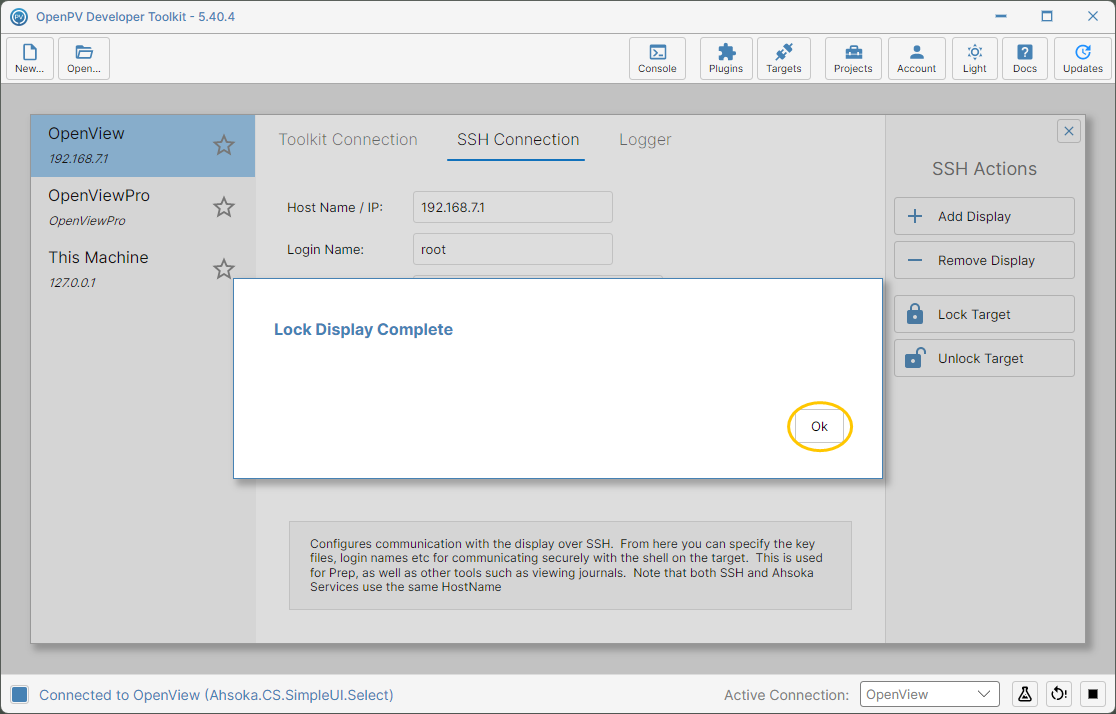Screen dimensions: 1116x714
Task: Click the Login Name field
Action: pyautogui.click(x=512, y=249)
